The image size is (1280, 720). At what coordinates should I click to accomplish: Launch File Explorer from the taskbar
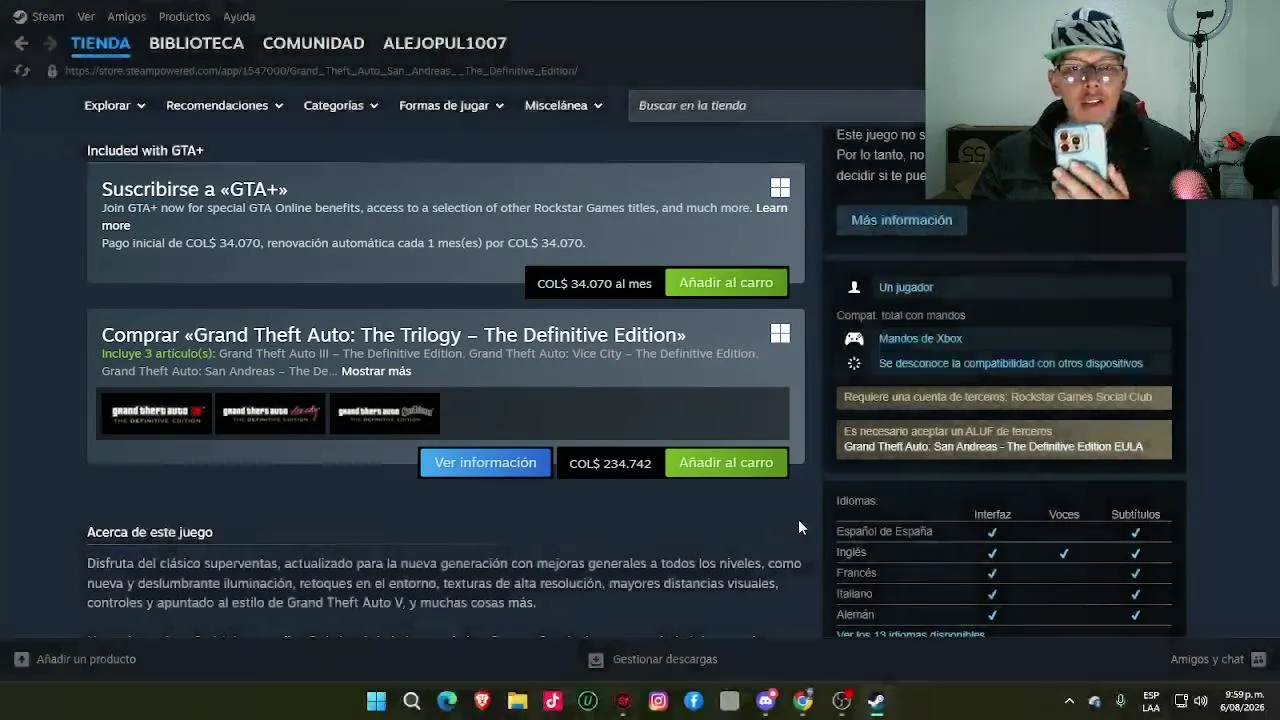click(x=517, y=701)
